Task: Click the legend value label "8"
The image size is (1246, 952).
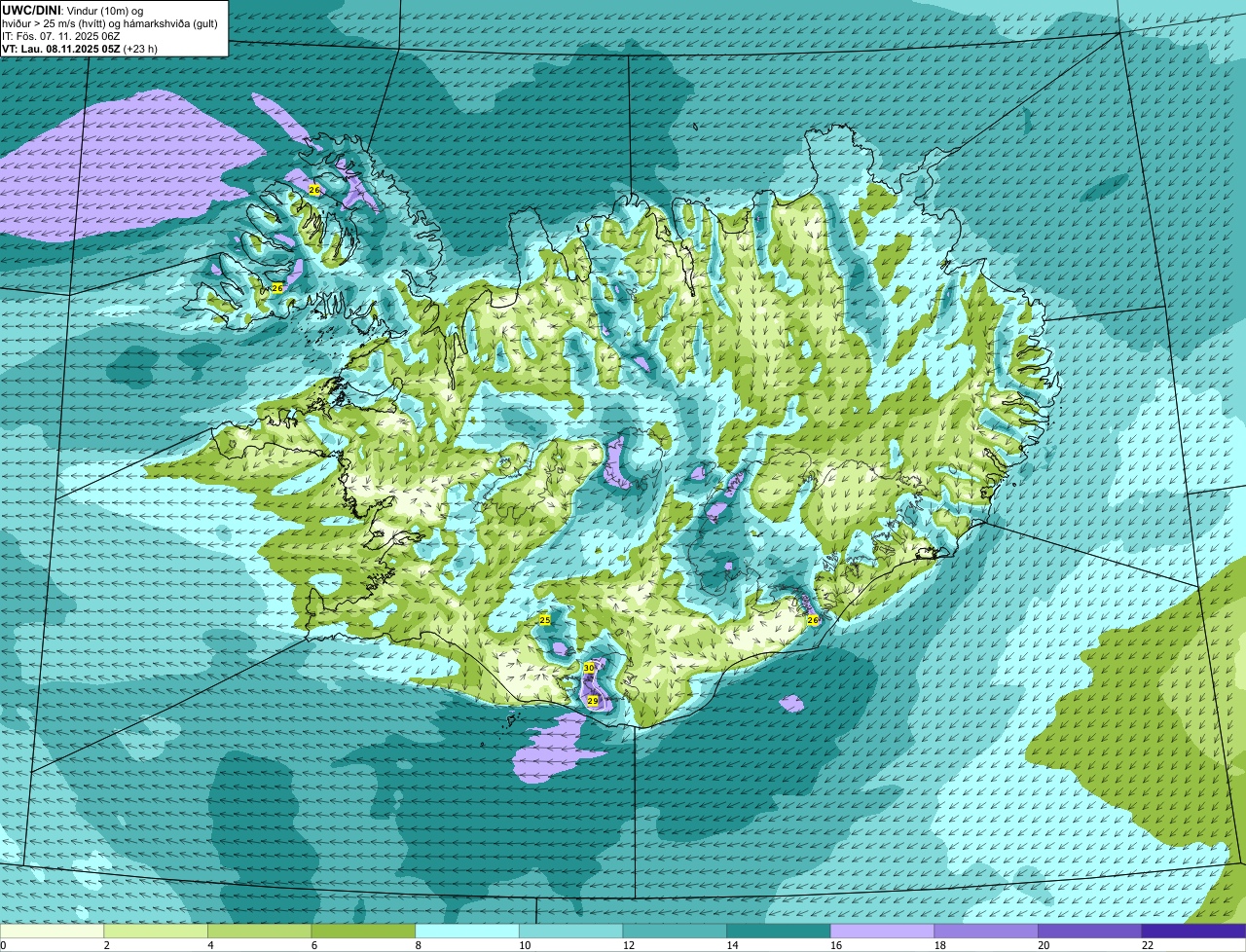Action: [x=418, y=945]
